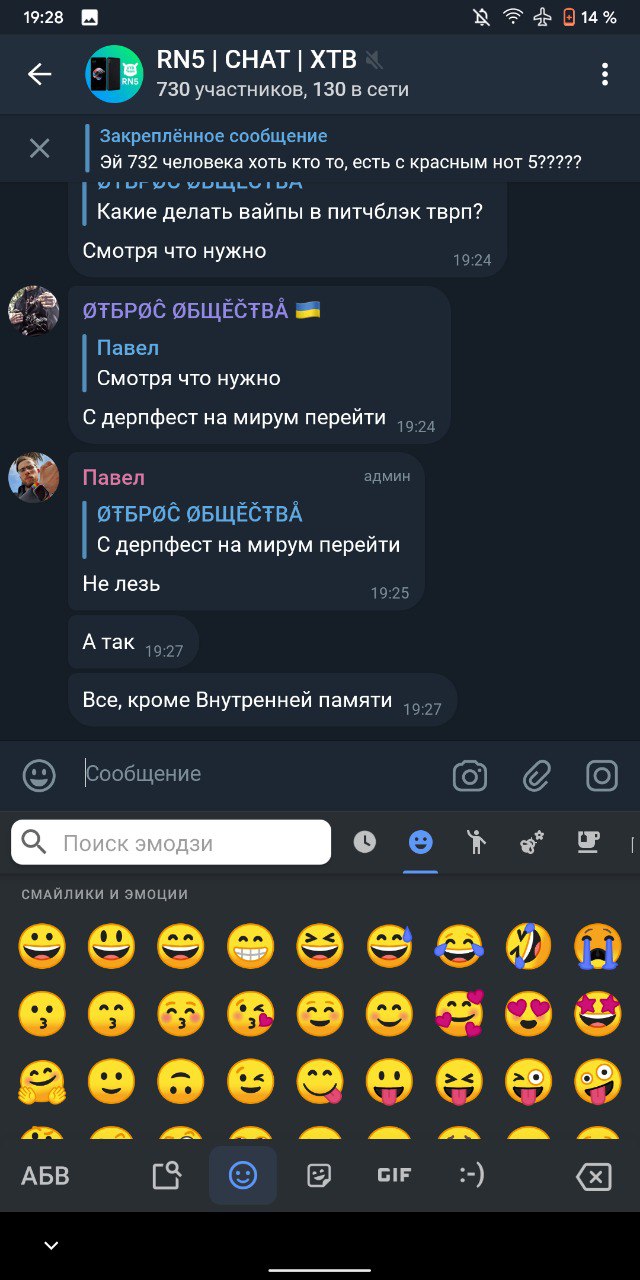Open the GIF keyboard section
Screen dimensions: 640x1280
[394, 1176]
